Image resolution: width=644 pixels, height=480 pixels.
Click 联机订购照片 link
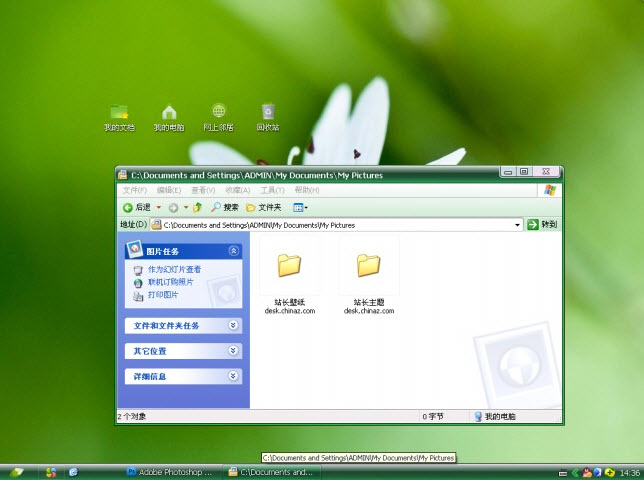tap(170, 282)
